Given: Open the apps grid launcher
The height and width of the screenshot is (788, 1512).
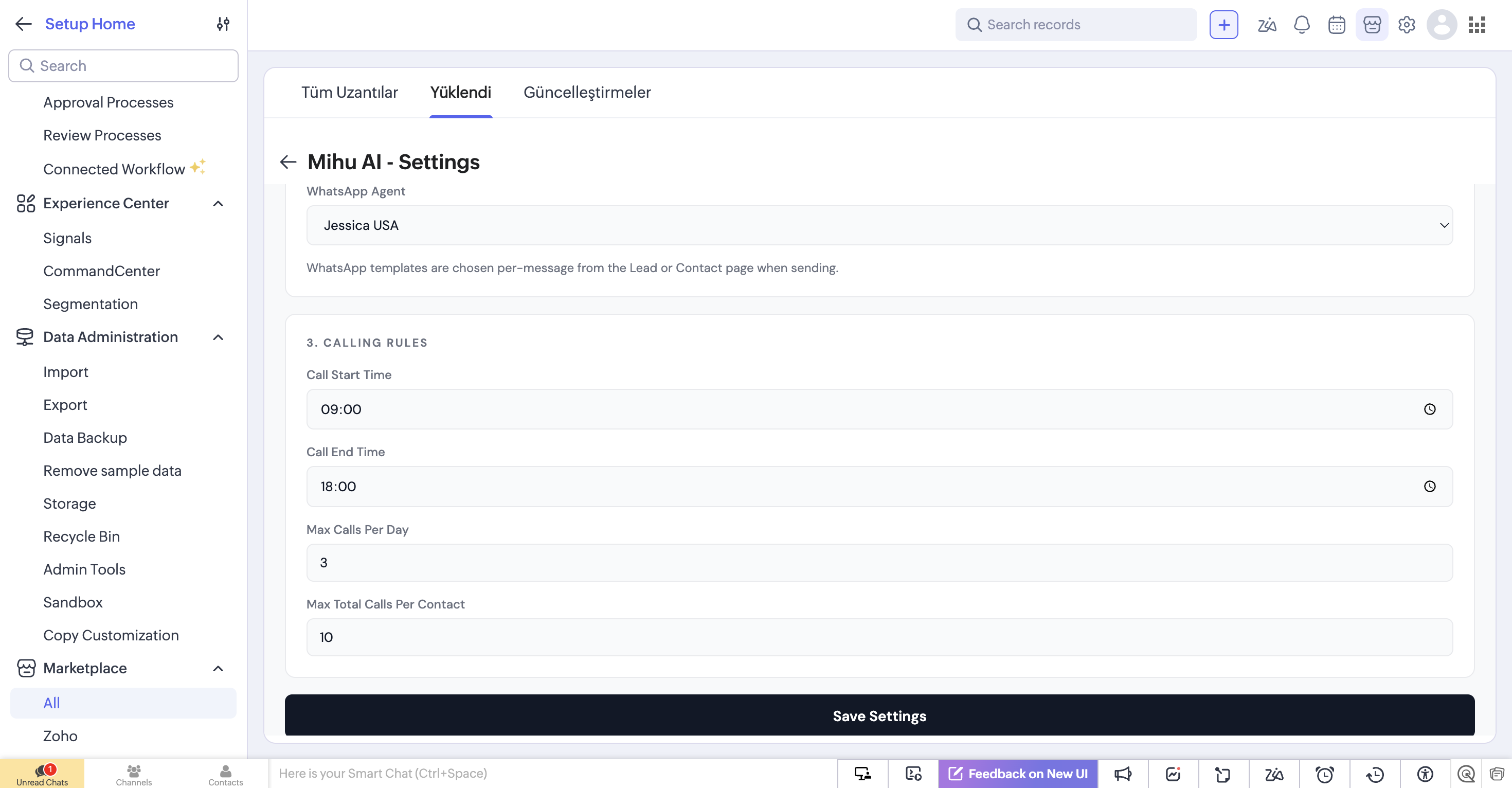Looking at the screenshot, I should (x=1477, y=25).
